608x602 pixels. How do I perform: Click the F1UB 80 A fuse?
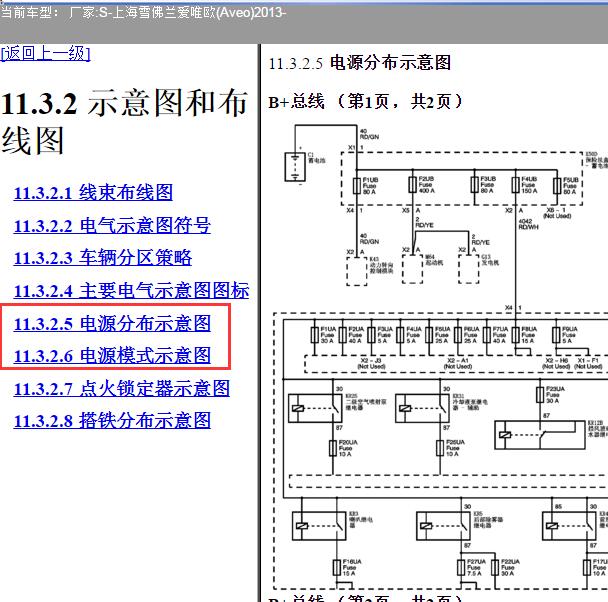tap(357, 186)
